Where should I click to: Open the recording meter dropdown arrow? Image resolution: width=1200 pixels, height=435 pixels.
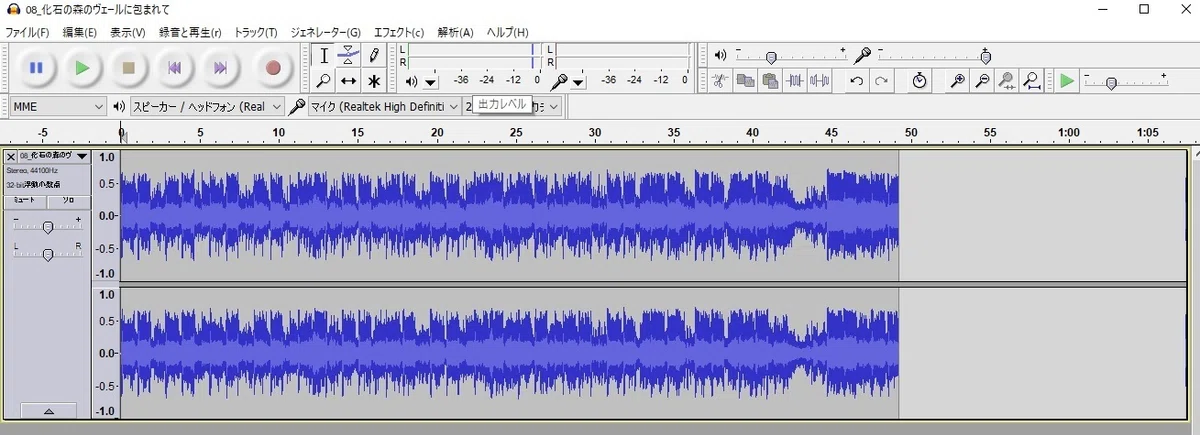click(x=578, y=82)
